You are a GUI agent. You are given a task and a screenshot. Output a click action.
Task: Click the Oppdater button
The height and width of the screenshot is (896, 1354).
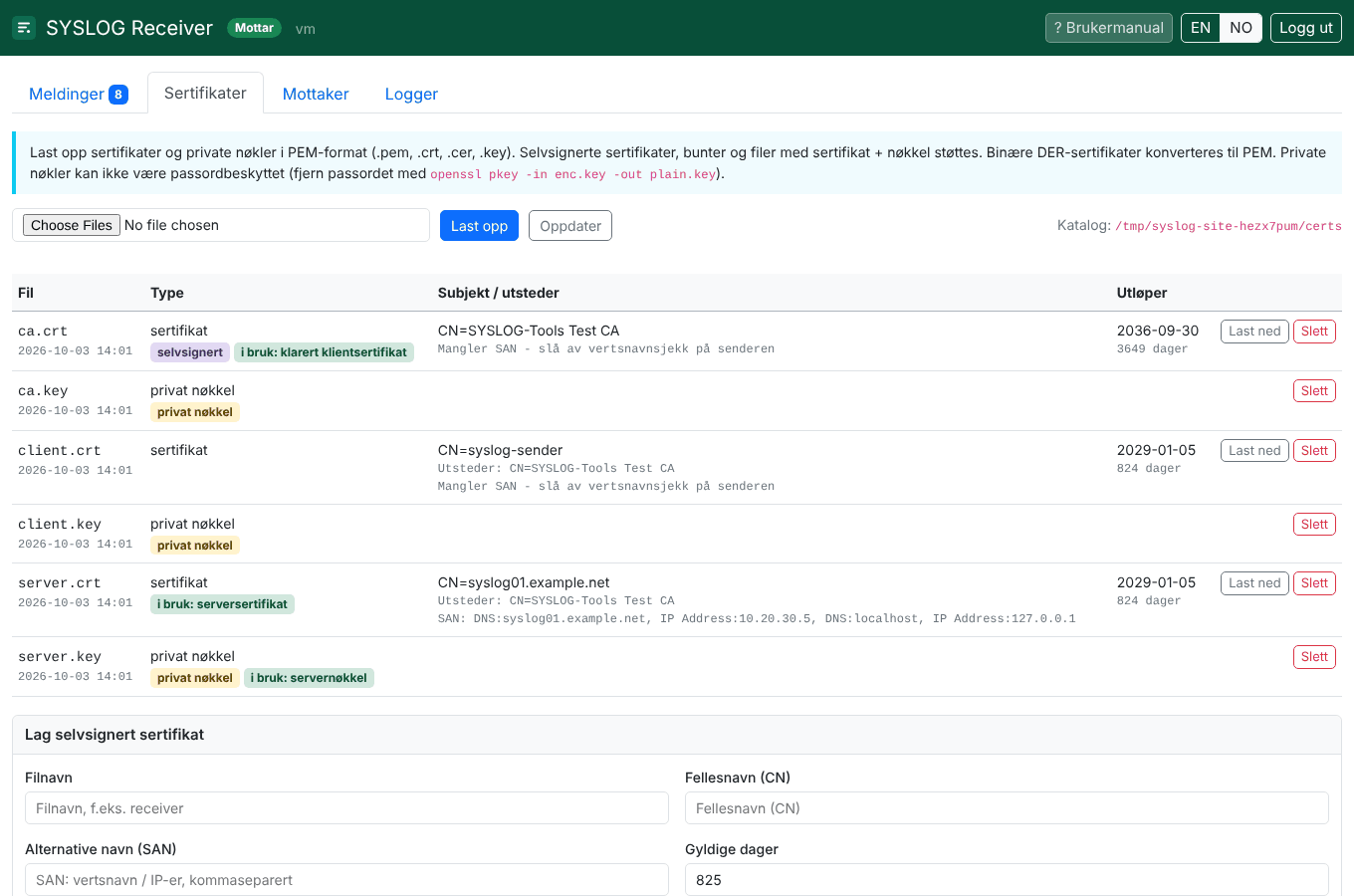coord(570,226)
